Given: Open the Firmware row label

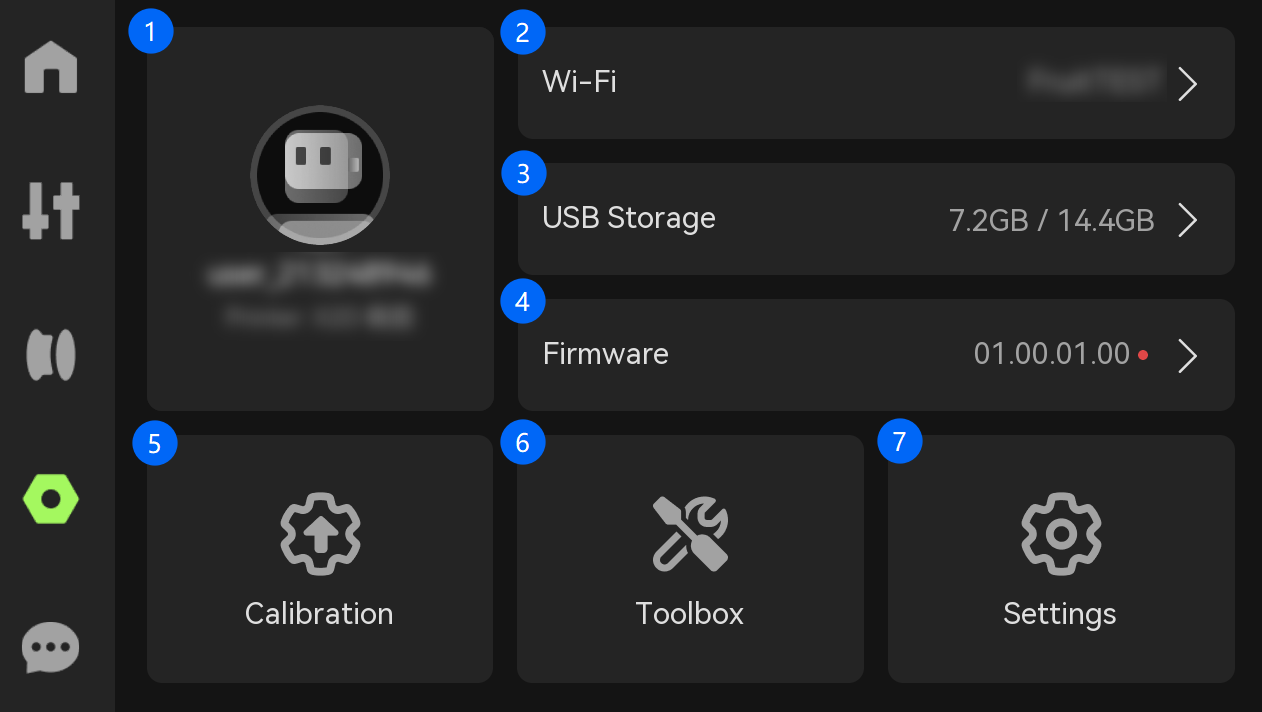Looking at the screenshot, I should pos(605,354).
